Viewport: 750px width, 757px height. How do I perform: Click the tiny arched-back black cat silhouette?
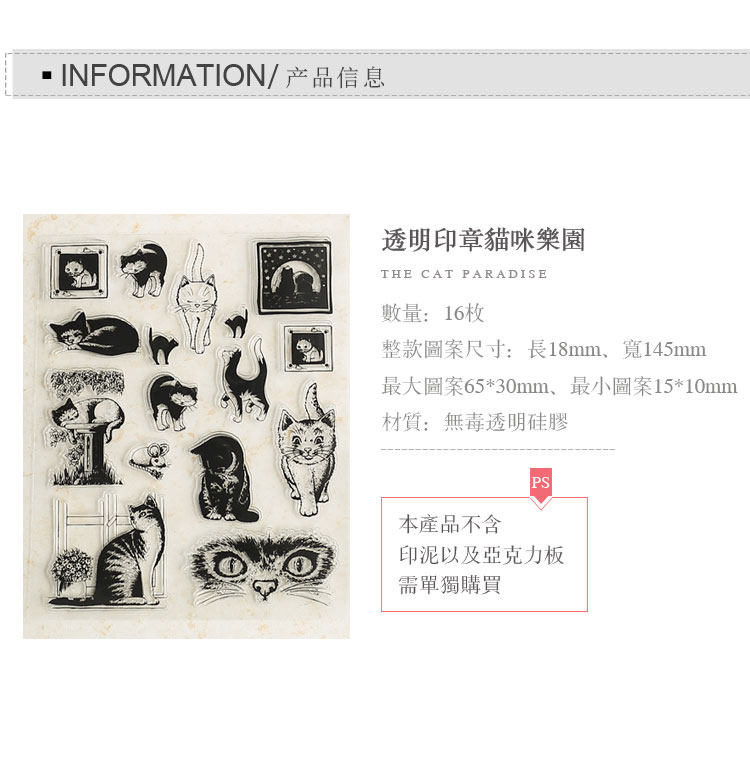[236, 322]
